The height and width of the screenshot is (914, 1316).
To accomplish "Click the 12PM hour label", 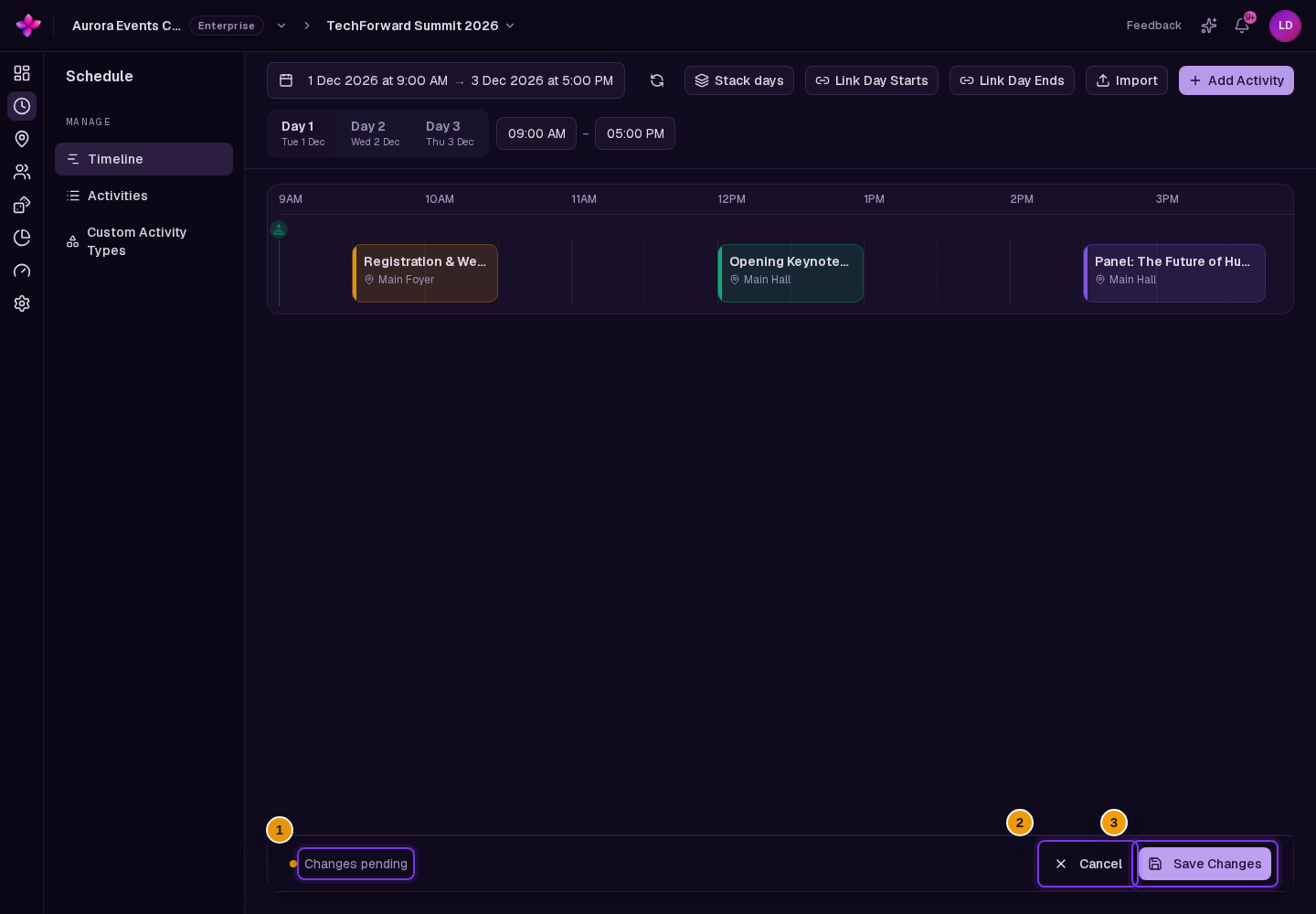I will [731, 199].
